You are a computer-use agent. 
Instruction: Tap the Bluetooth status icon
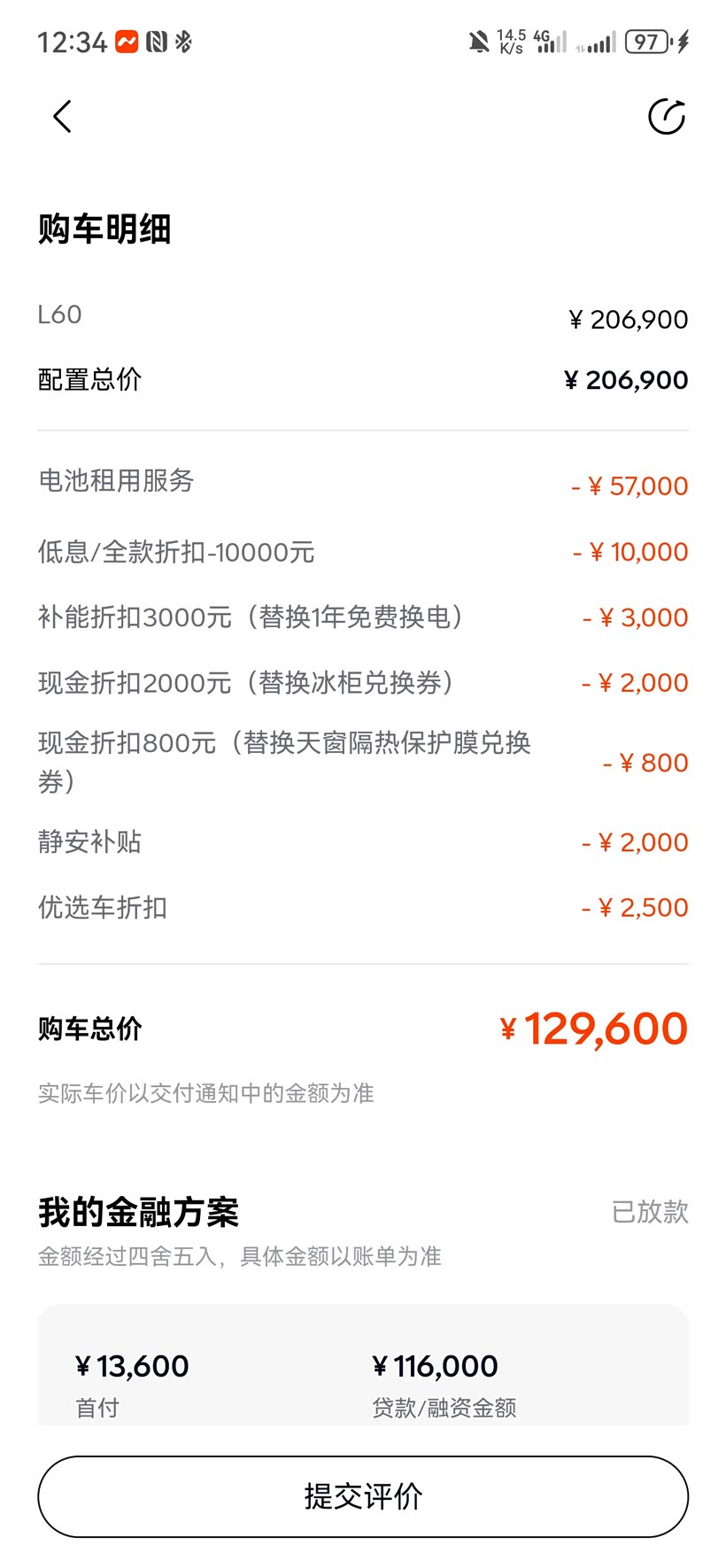click(x=183, y=42)
